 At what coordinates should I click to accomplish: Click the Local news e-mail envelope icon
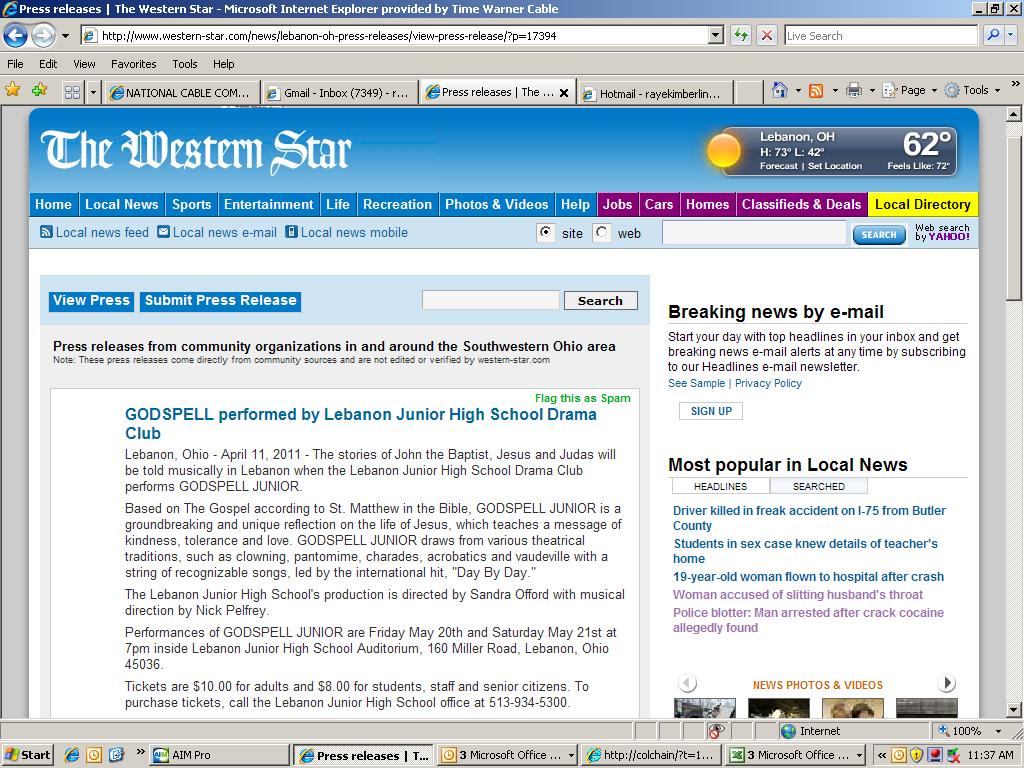tap(163, 232)
